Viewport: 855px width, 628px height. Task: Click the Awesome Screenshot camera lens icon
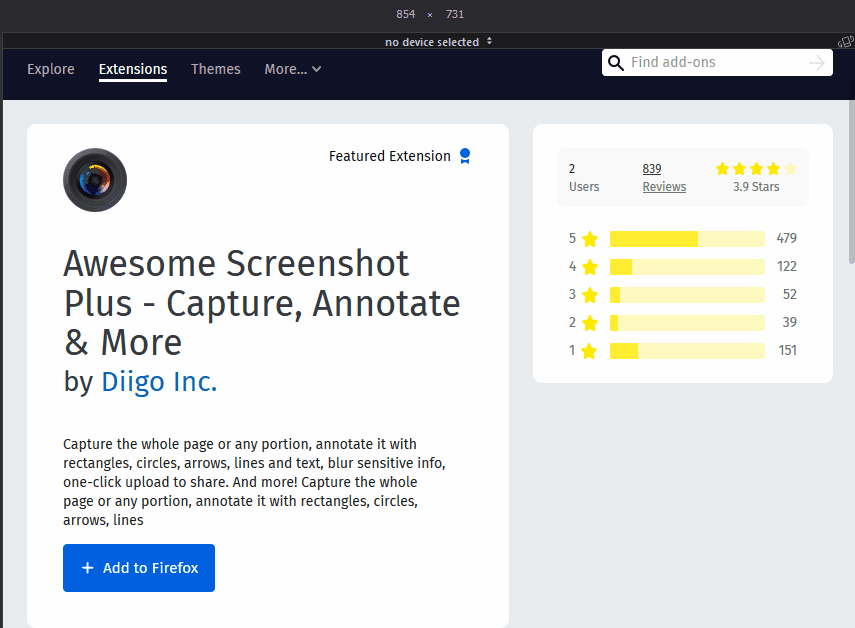95,180
